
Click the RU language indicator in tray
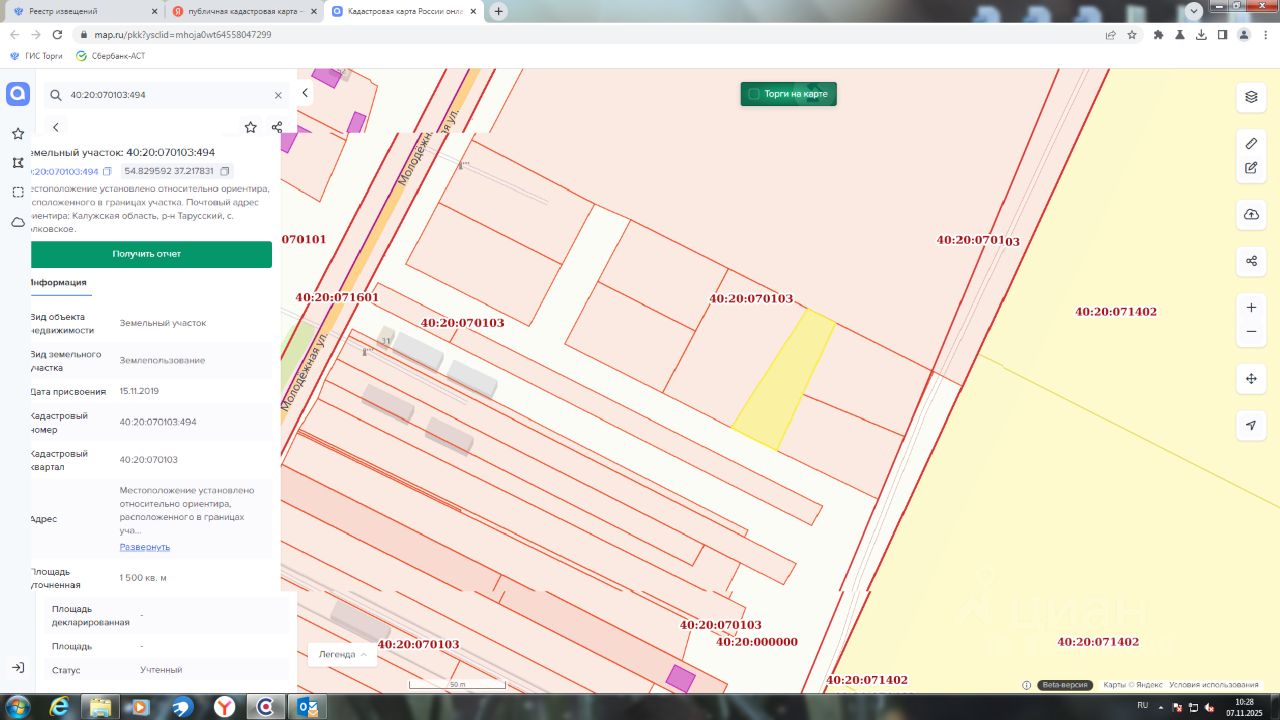tap(1143, 705)
